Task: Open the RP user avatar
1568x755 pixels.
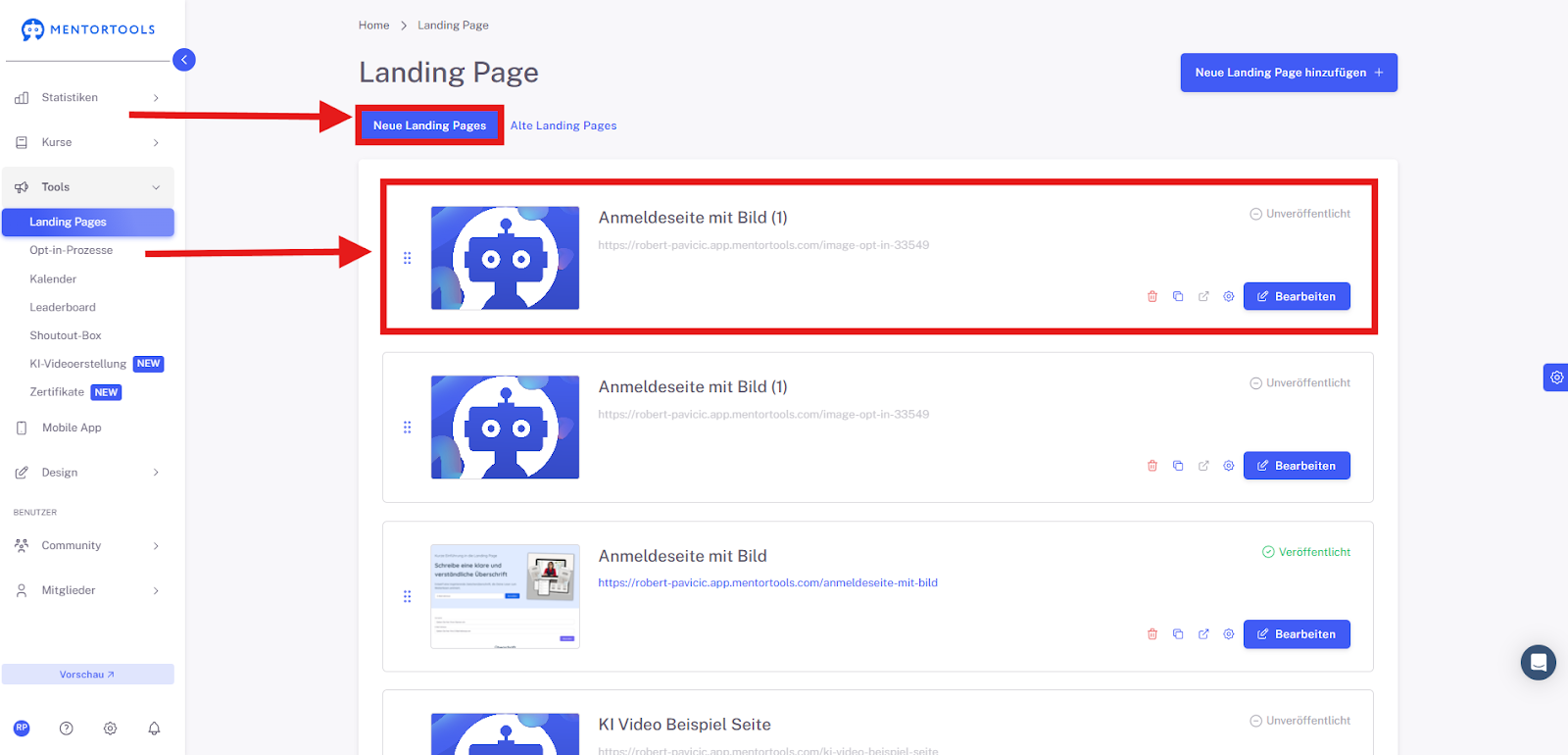Action: click(x=22, y=729)
